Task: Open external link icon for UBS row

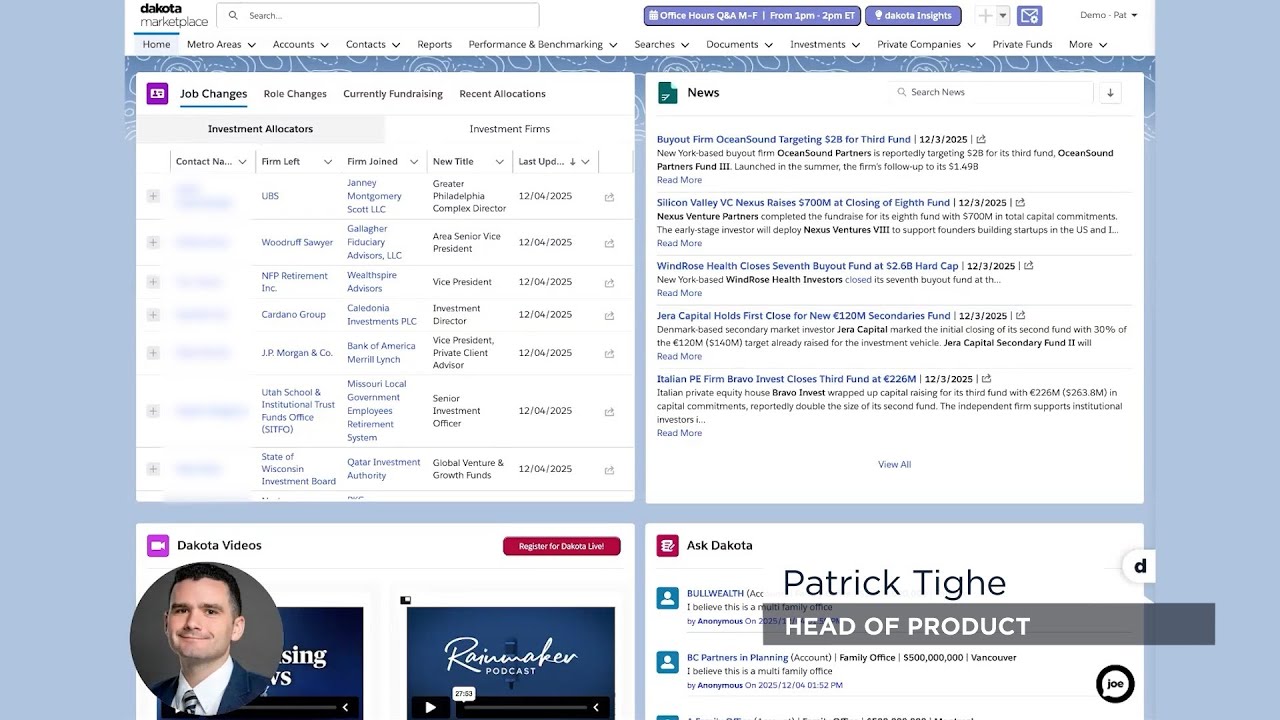Action: 609,197
